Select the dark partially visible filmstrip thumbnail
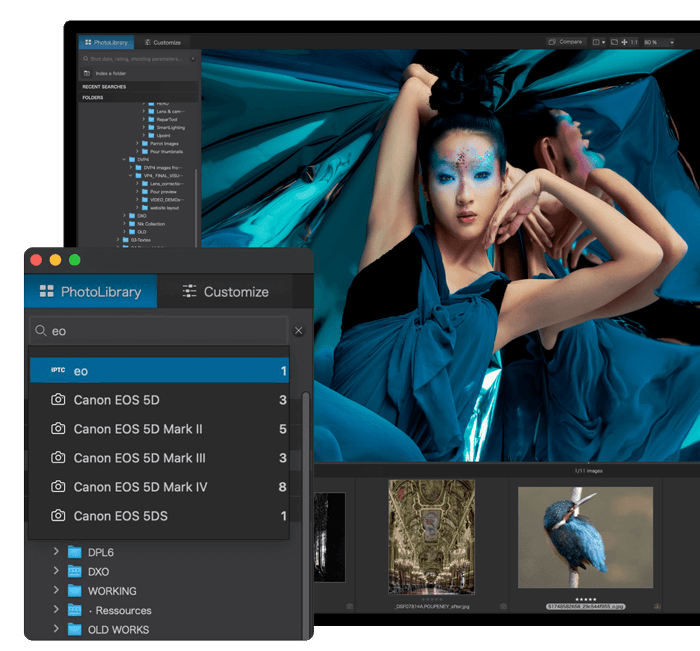Screen dimensions: 700x651 329,537
